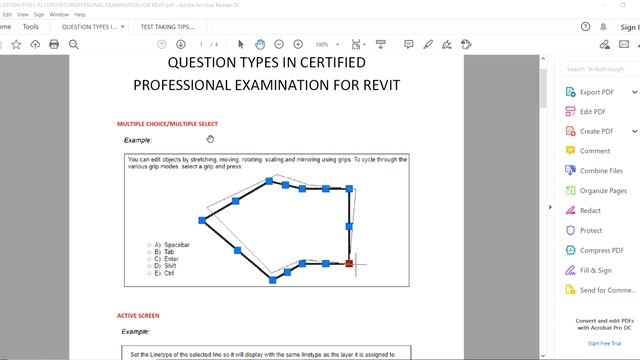Image resolution: width=640 pixels, height=360 pixels.
Task: Open the View menu
Action: 22,14
